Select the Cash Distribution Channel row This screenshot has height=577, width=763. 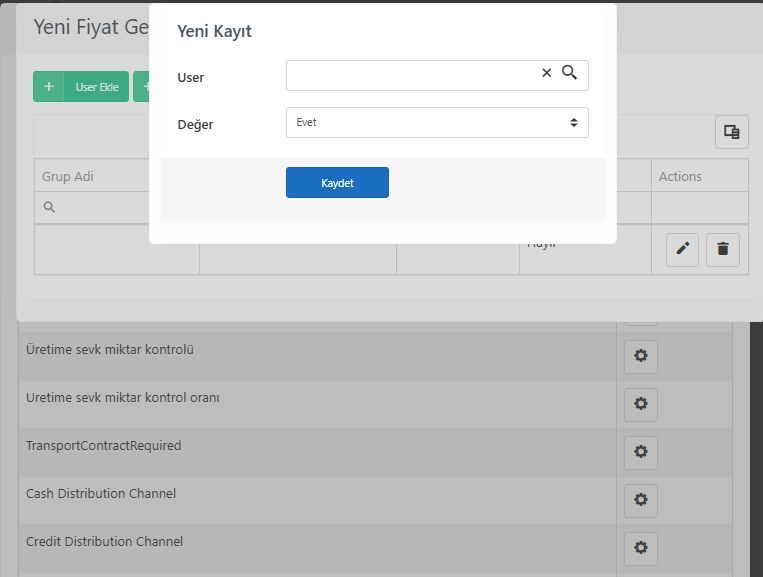pos(317,500)
